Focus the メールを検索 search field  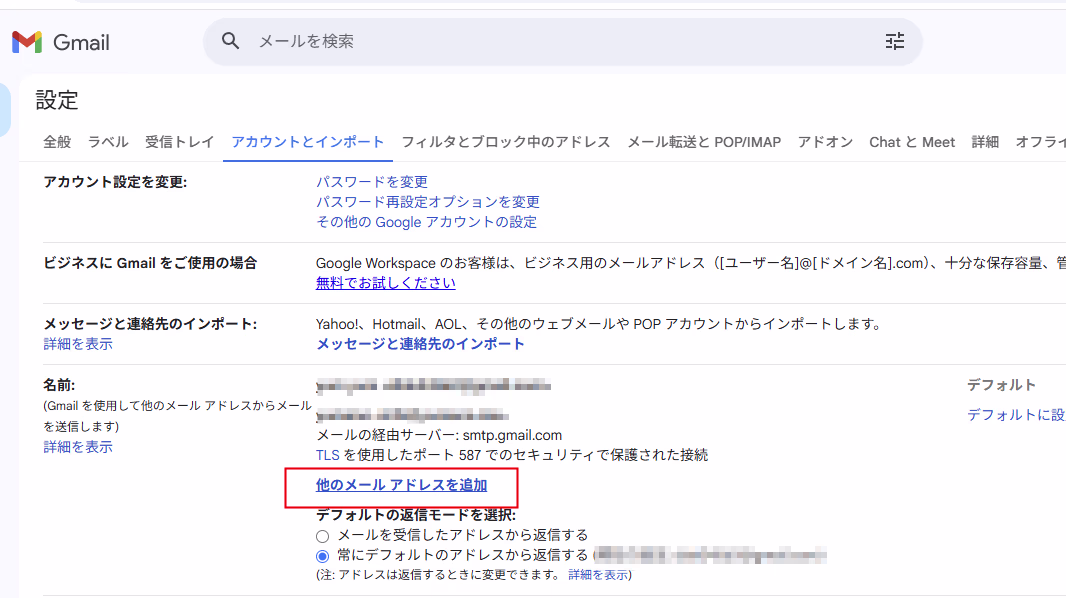pos(562,41)
